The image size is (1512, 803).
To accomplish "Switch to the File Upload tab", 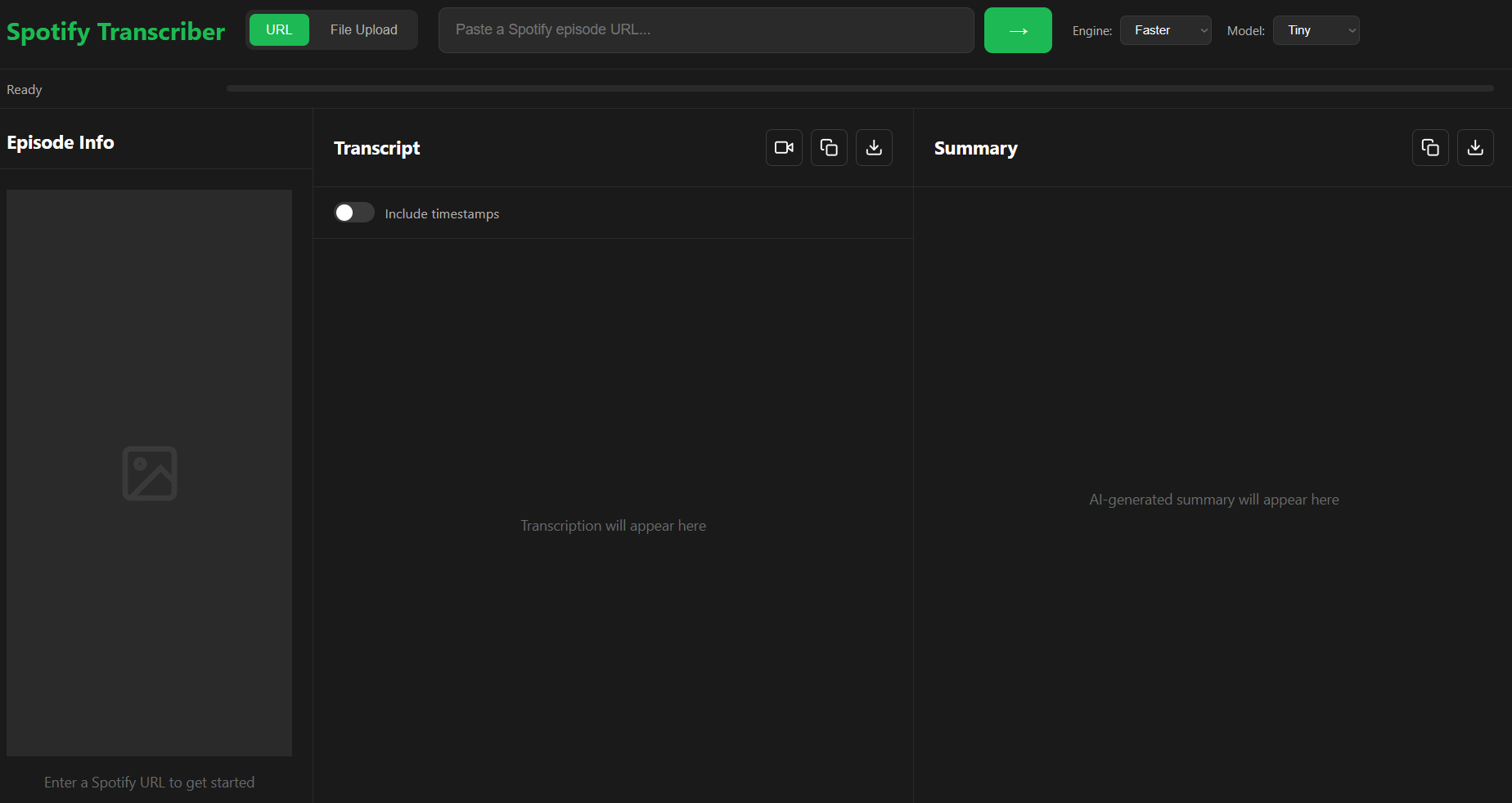I will pos(363,29).
